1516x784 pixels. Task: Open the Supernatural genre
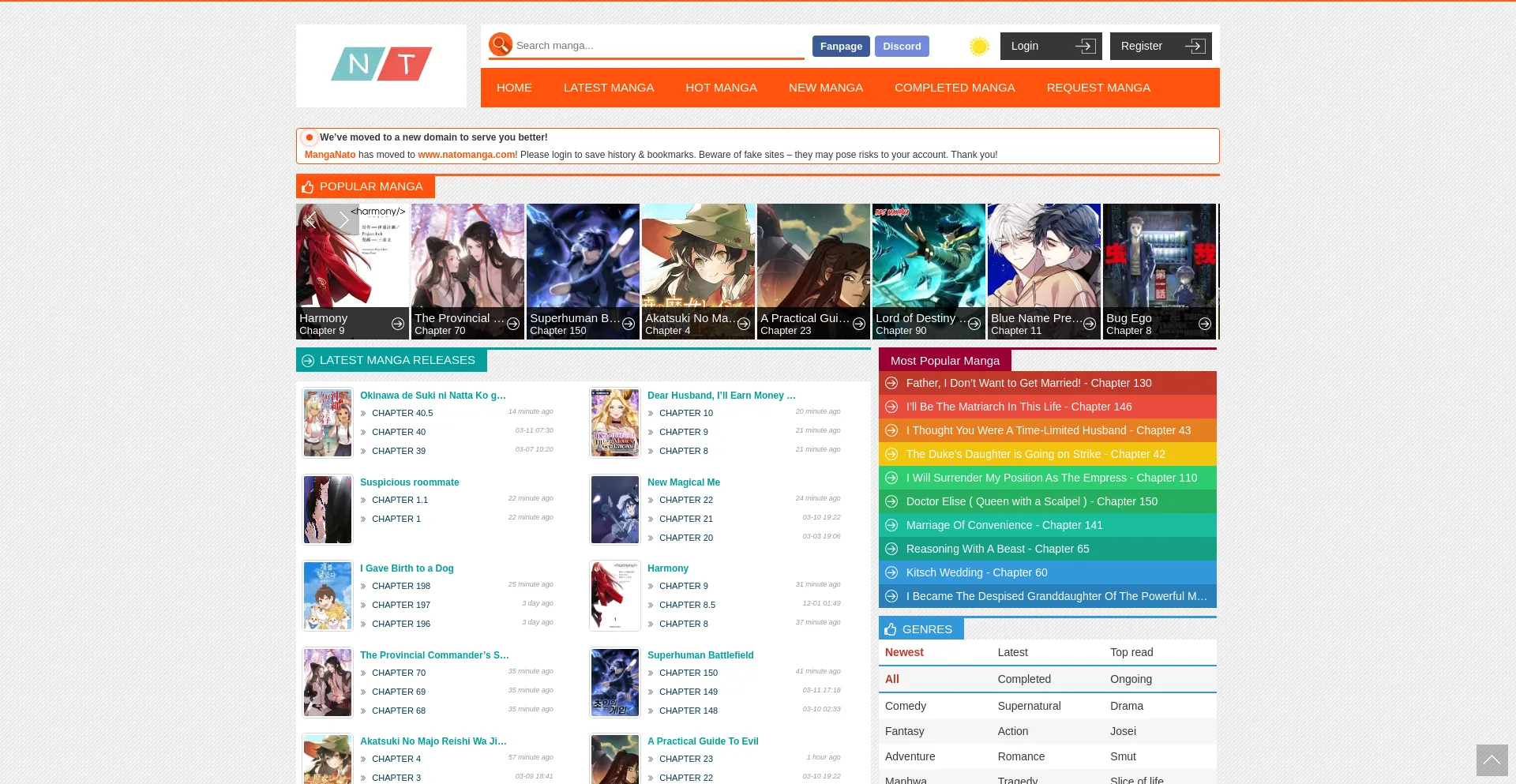1029,706
